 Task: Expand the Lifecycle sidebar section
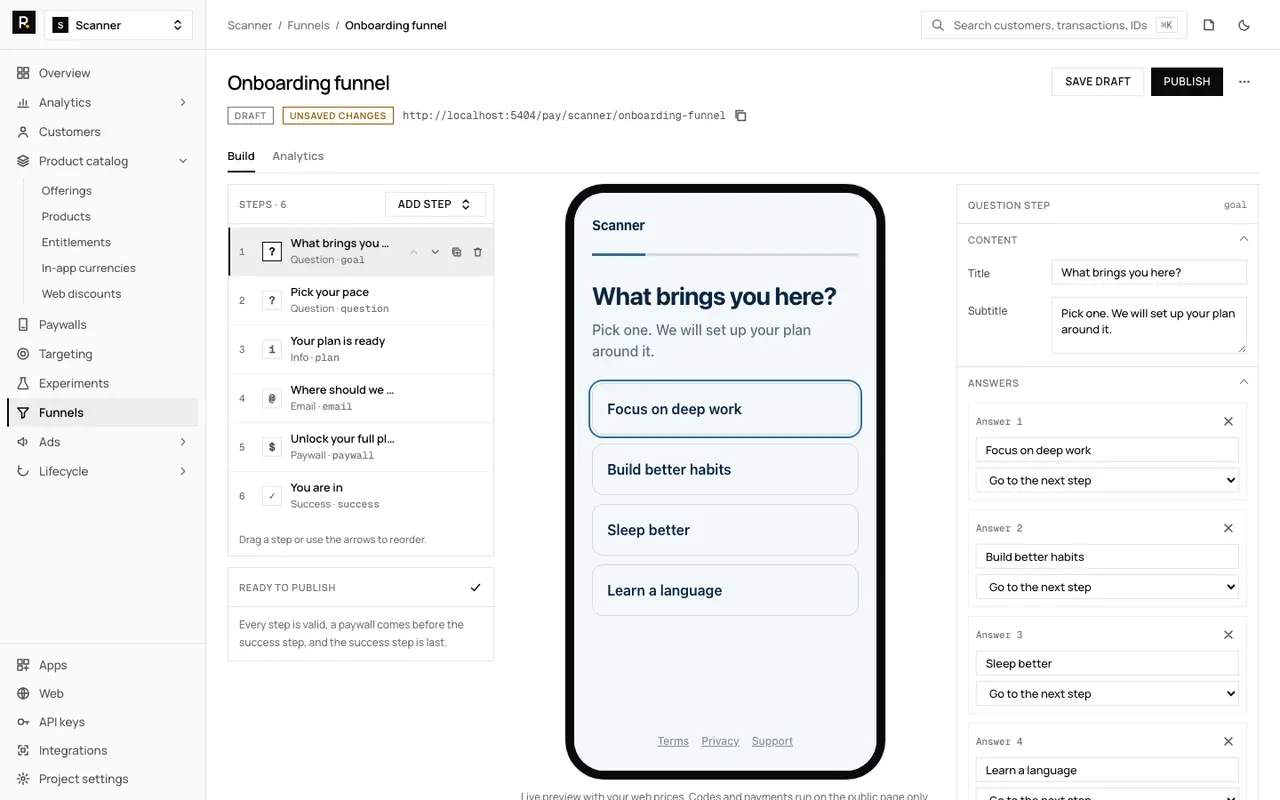pyautogui.click(x=183, y=471)
